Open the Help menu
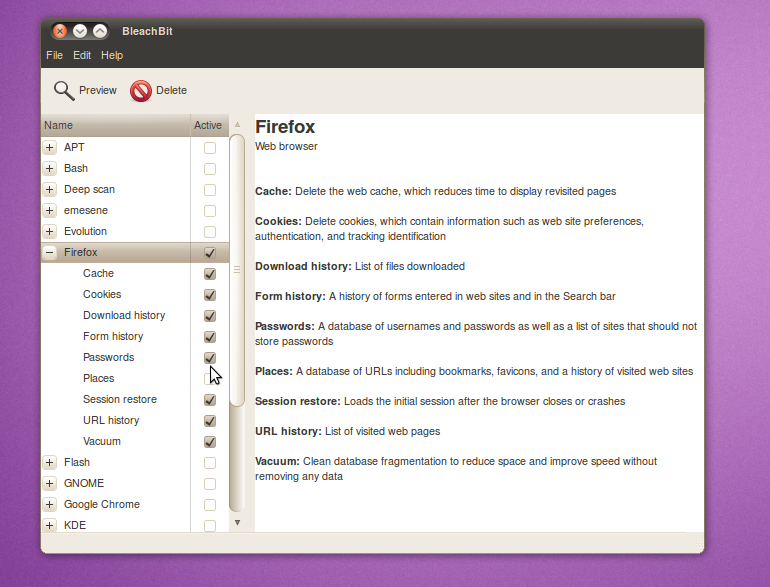The width and height of the screenshot is (770, 587). pyautogui.click(x=112, y=55)
